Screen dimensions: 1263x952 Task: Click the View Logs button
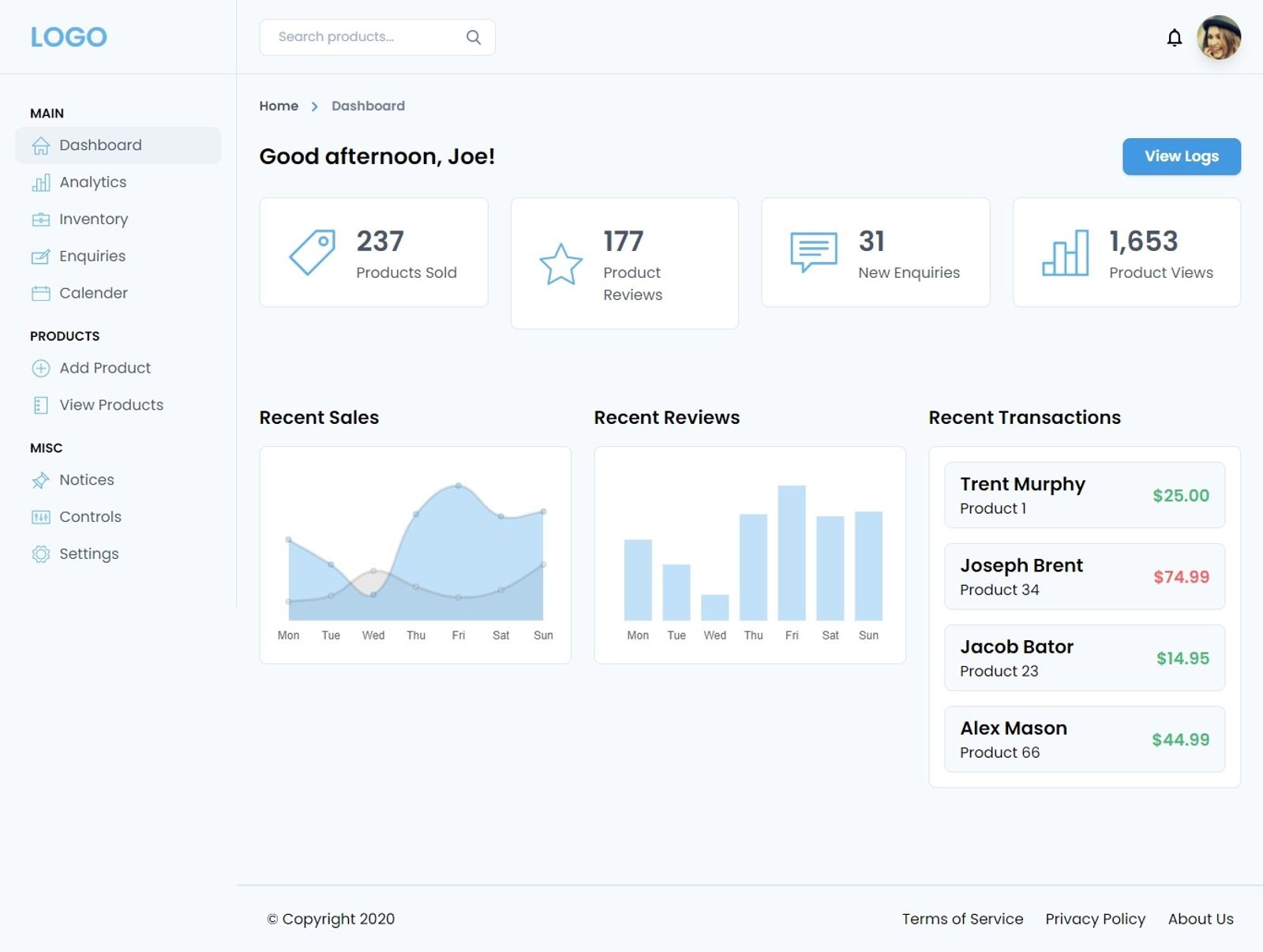(x=1182, y=156)
